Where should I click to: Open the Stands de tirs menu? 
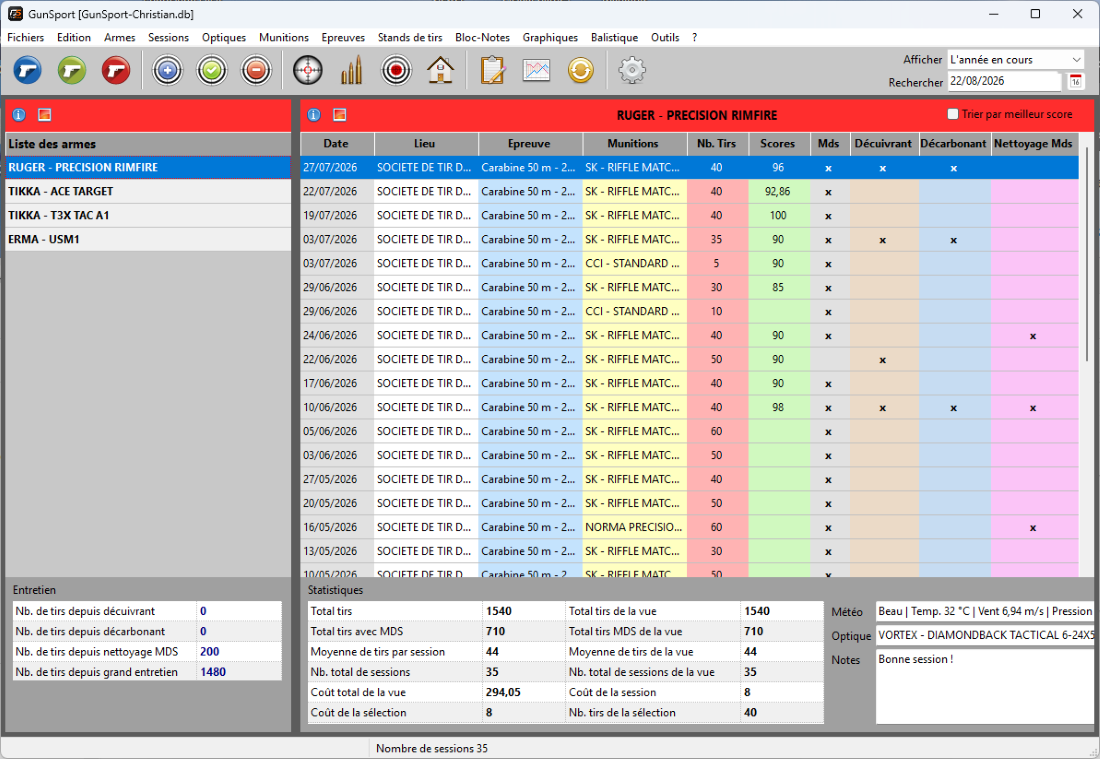click(x=410, y=37)
